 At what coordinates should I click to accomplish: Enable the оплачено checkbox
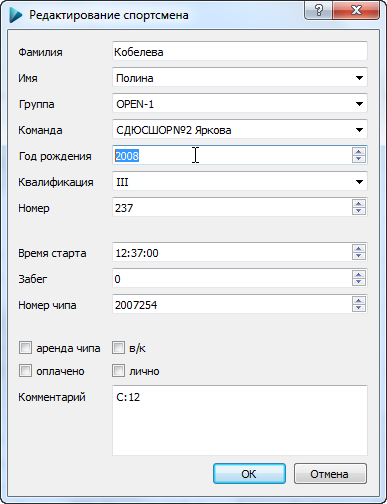pyautogui.click(x=26, y=371)
